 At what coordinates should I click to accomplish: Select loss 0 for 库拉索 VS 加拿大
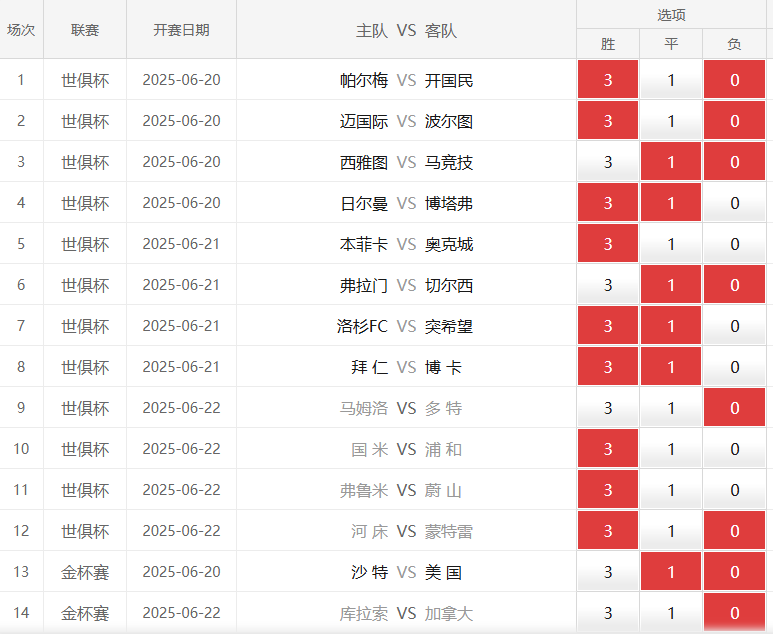(735, 612)
